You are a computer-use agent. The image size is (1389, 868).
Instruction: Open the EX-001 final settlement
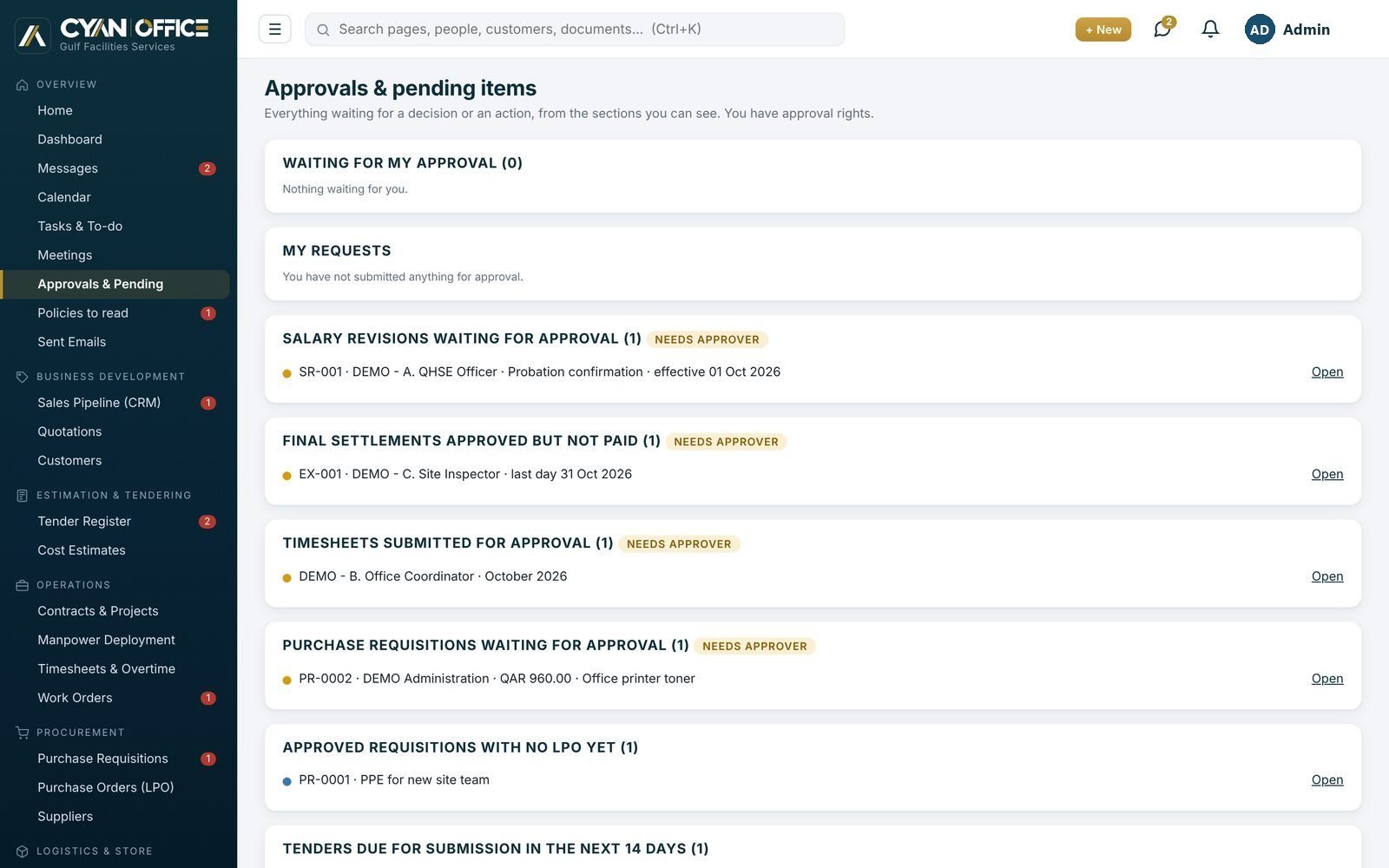point(1326,474)
